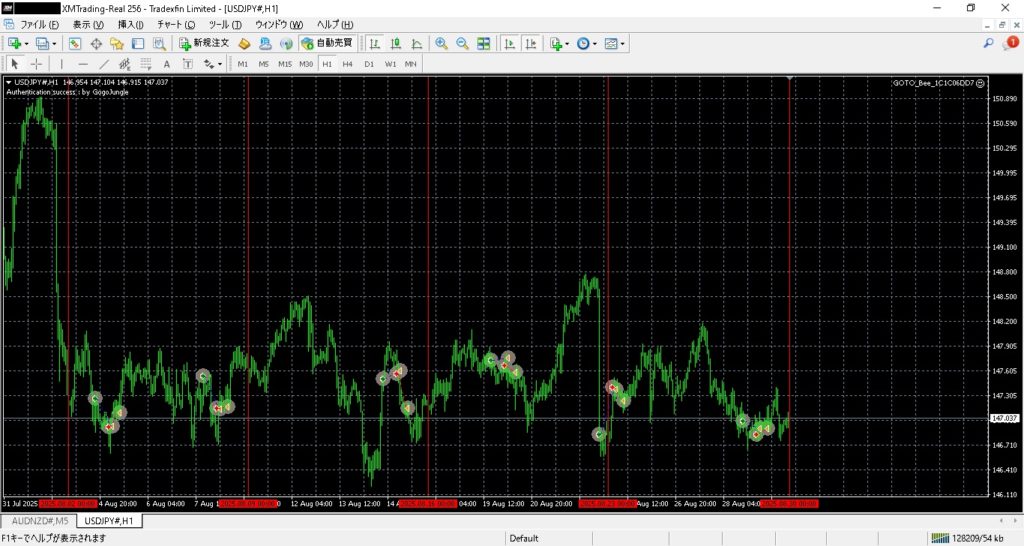Click the zoom out magnifier icon
The height and width of the screenshot is (546, 1024).
(x=462, y=44)
